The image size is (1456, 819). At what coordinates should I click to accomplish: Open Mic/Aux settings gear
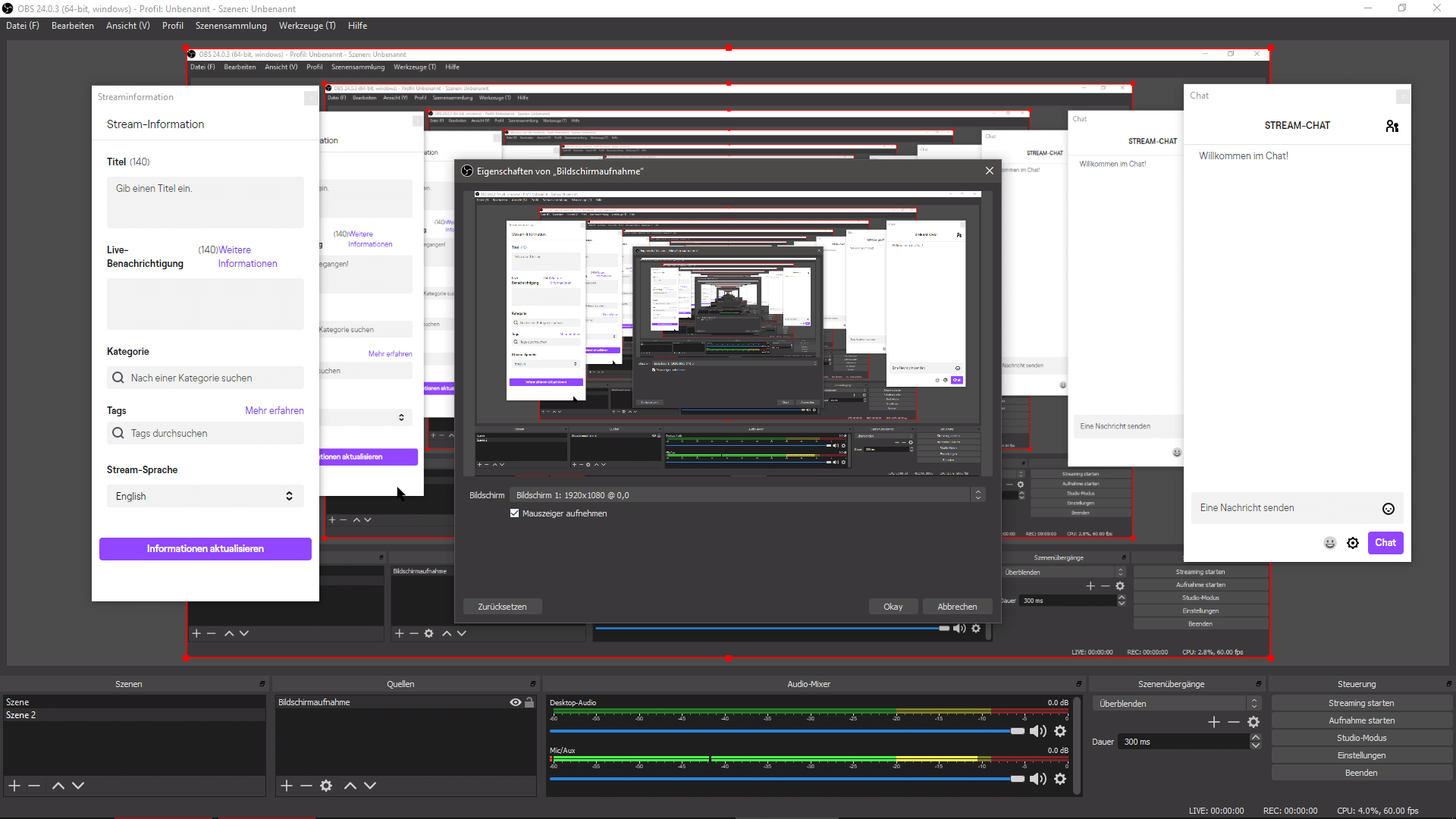click(1060, 779)
